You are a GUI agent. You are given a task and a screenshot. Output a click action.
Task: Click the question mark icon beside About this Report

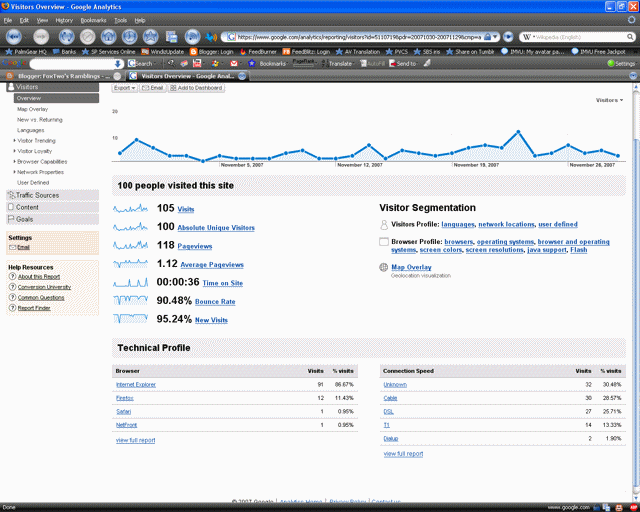coord(12,276)
